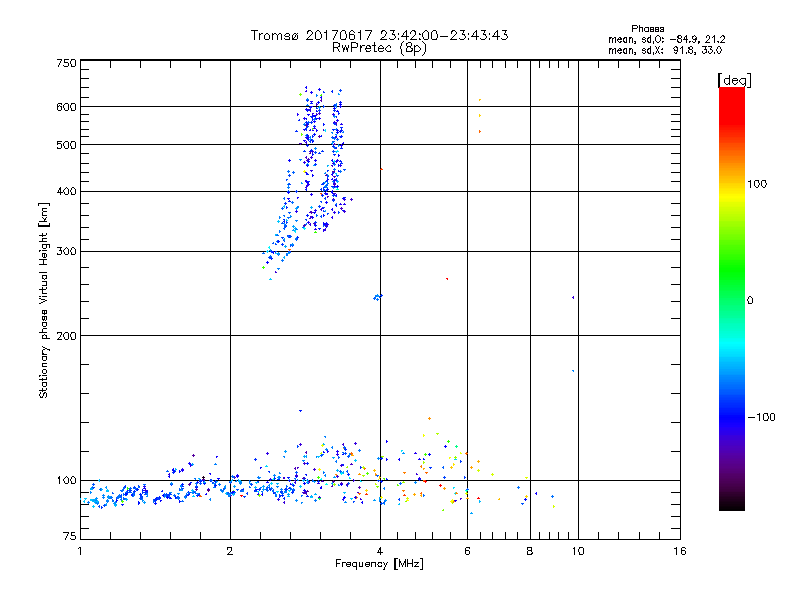Click the phase colorbar gradient
This screenshot has width=800, height=600.
pyautogui.click(x=732, y=298)
